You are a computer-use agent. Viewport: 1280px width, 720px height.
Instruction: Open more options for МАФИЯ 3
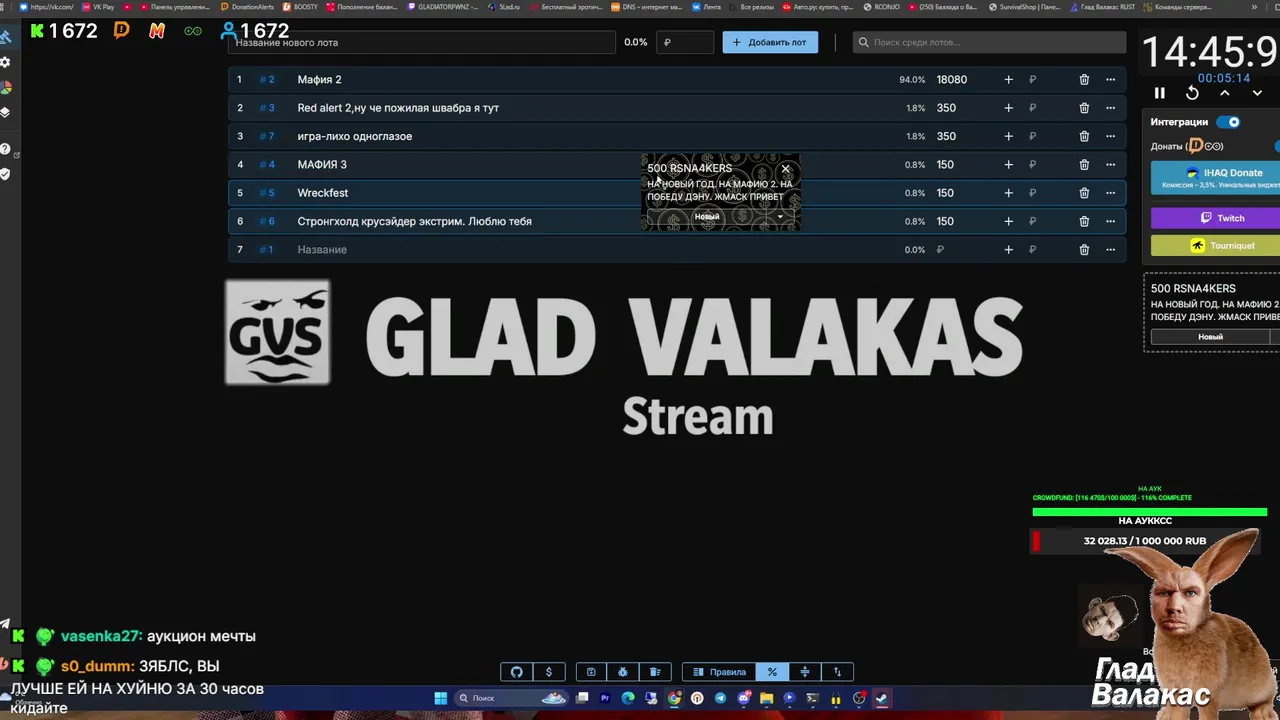[1110, 164]
